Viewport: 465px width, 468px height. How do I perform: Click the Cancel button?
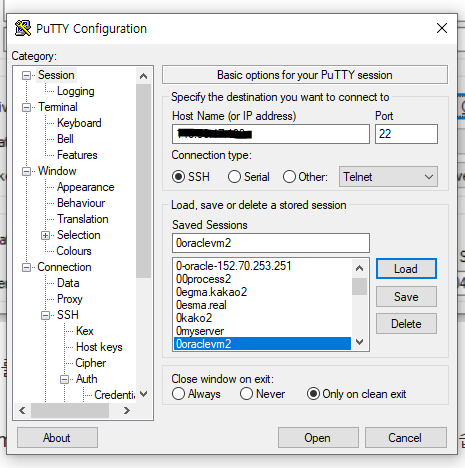pyautogui.click(x=406, y=438)
